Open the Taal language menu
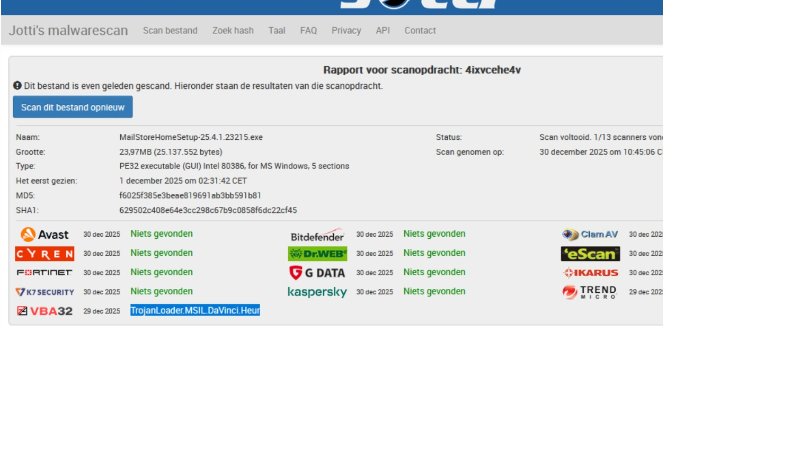The width and height of the screenshot is (800, 459). 277,31
